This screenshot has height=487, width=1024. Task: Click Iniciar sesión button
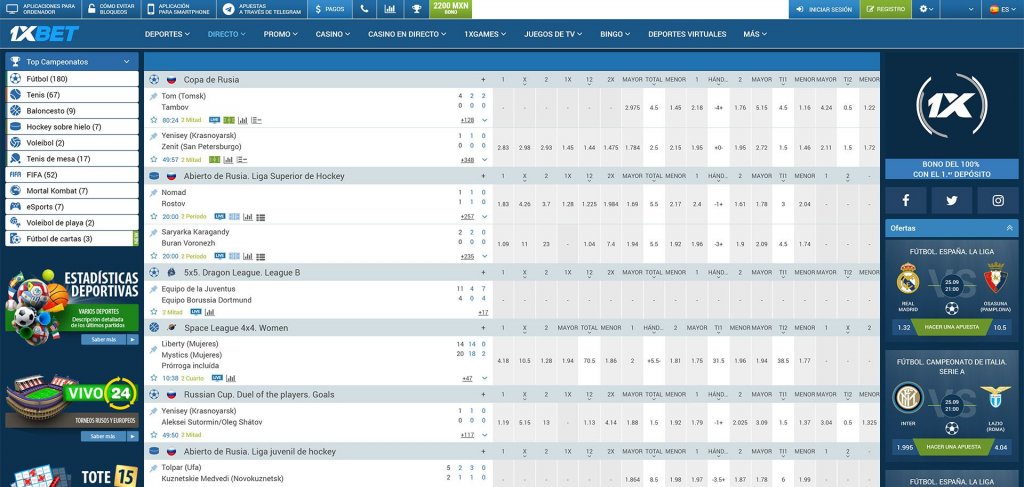824,9
